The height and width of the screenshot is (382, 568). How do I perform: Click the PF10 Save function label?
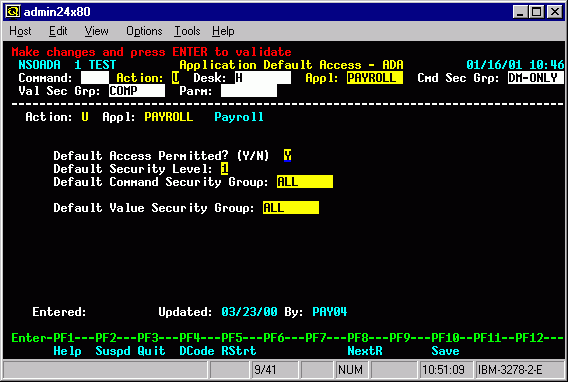point(446,351)
